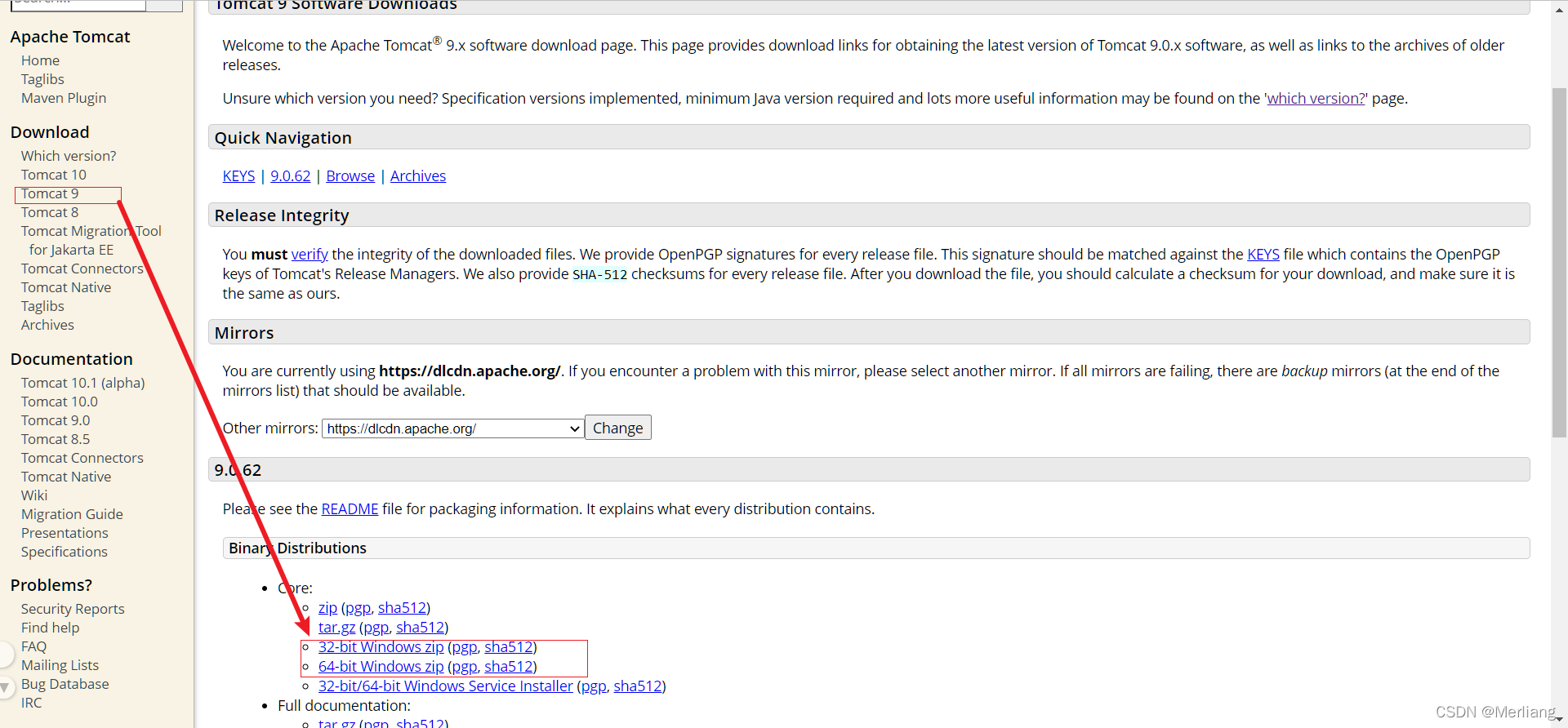Open Tomcat 10.1 (alpha) documentation
1568x728 pixels.
point(83,383)
